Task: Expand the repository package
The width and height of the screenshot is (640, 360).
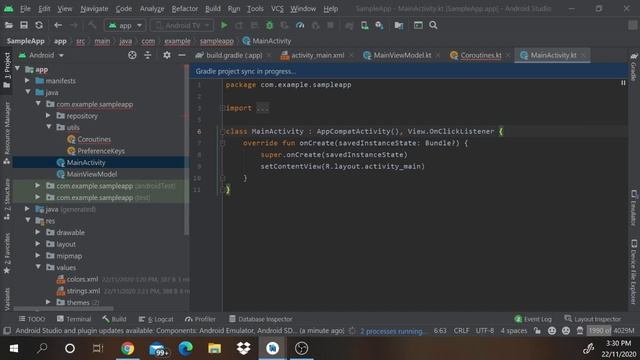Action: (x=48, y=116)
